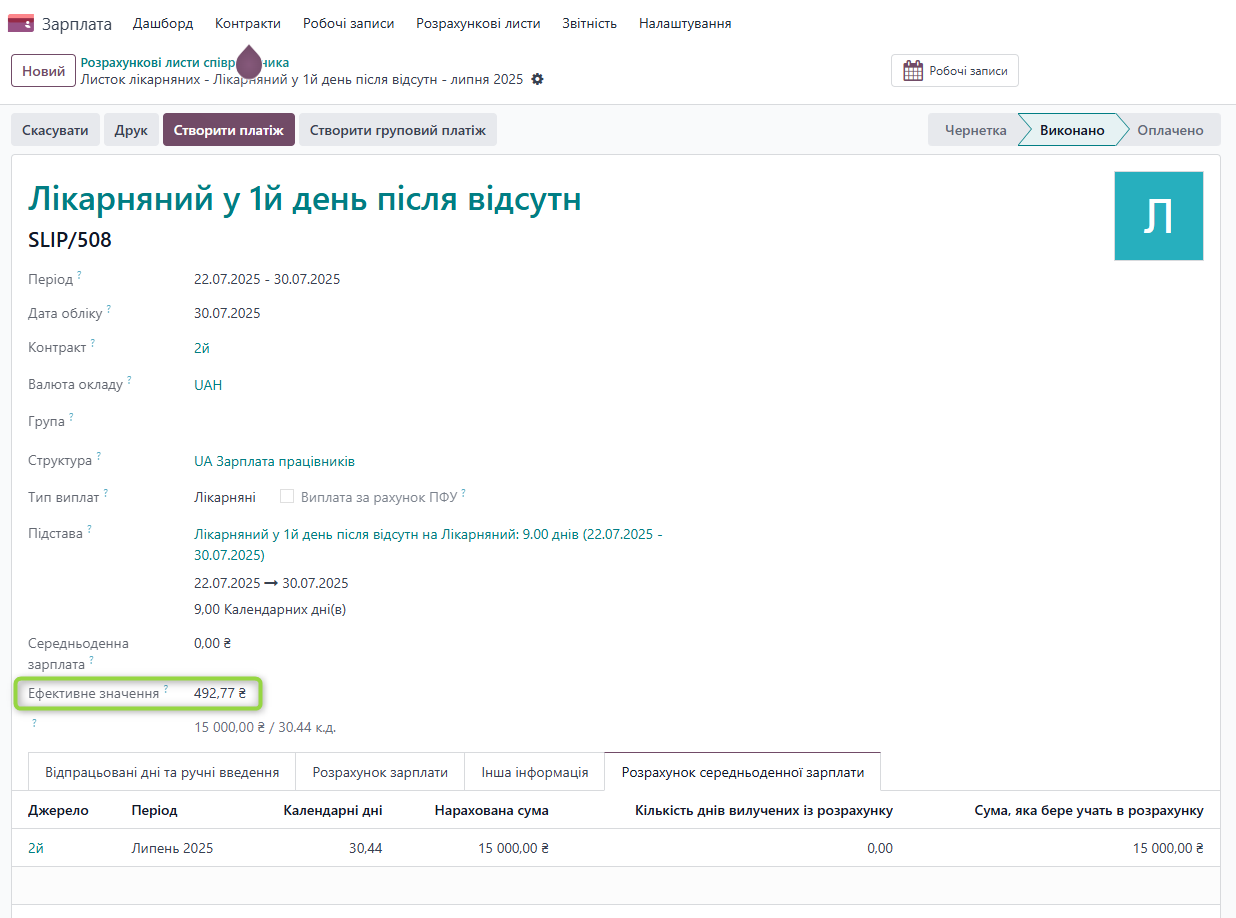Open the gear actions menu near breadcrumb

point(537,79)
